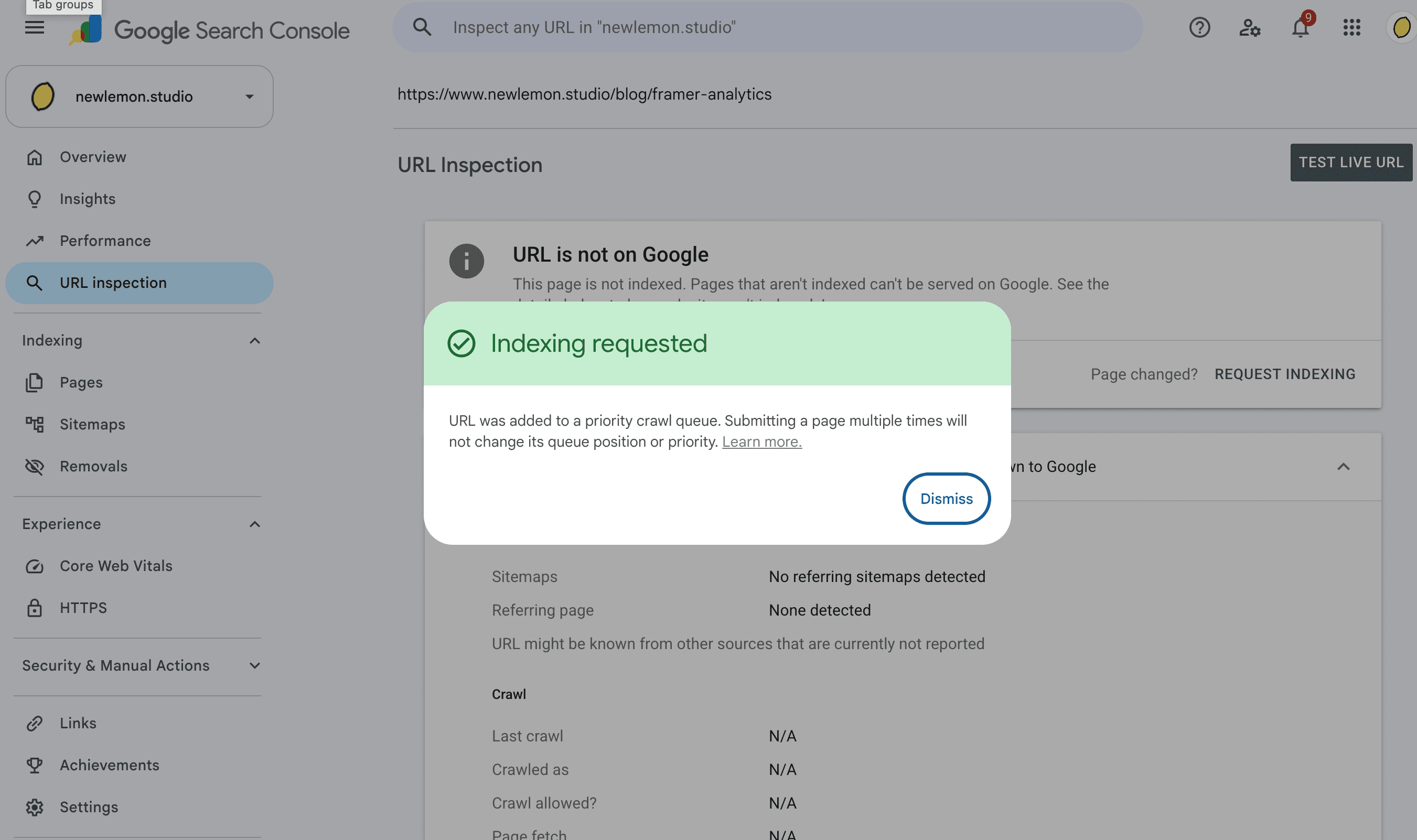Click the Links chain icon
Image resolution: width=1417 pixels, height=840 pixels.
tap(35, 723)
